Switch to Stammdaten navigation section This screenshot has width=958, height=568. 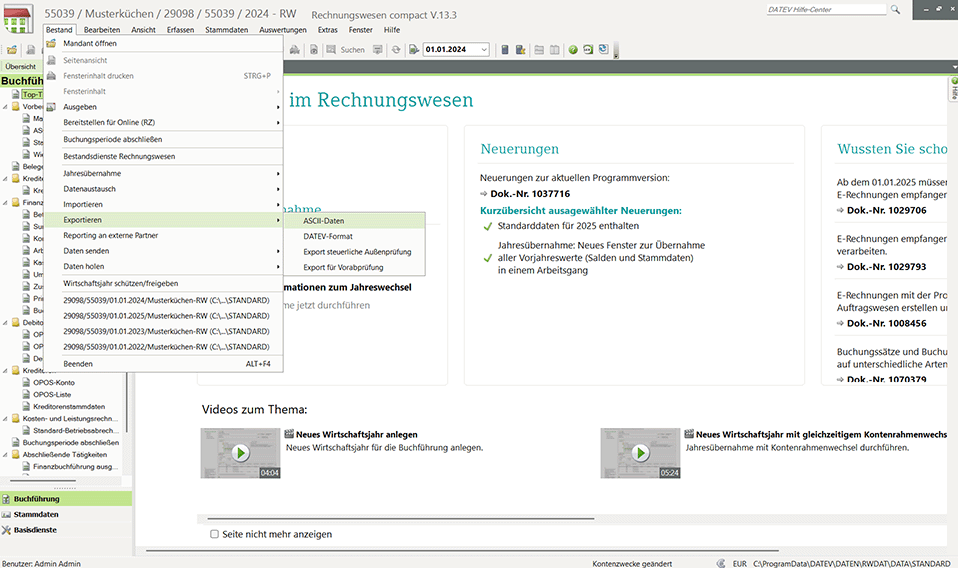tap(66, 514)
